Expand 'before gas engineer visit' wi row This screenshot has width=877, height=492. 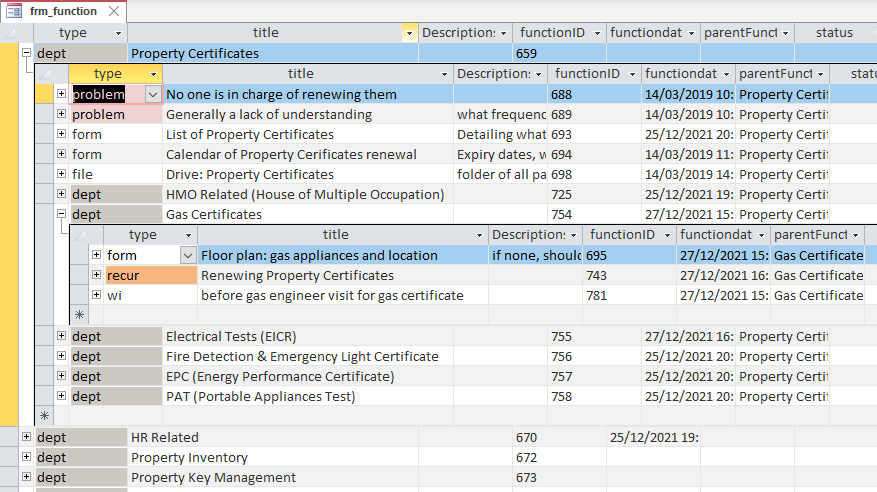(x=96, y=295)
